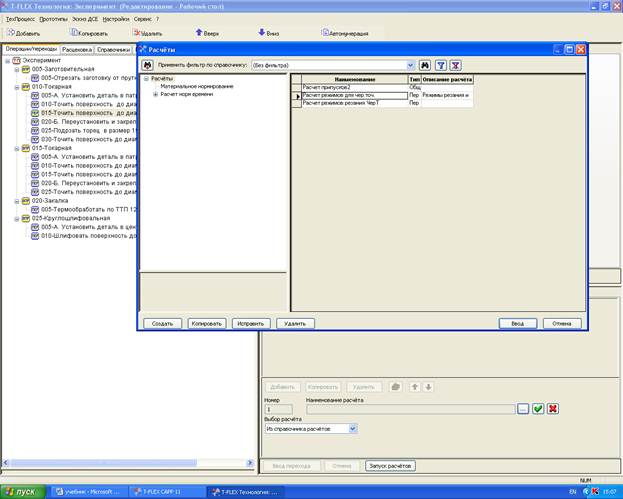Image resolution: width=623 pixels, height=499 pixels.
Task: Select 010-Шлифовать поверхность transition
Action: pos(88,236)
